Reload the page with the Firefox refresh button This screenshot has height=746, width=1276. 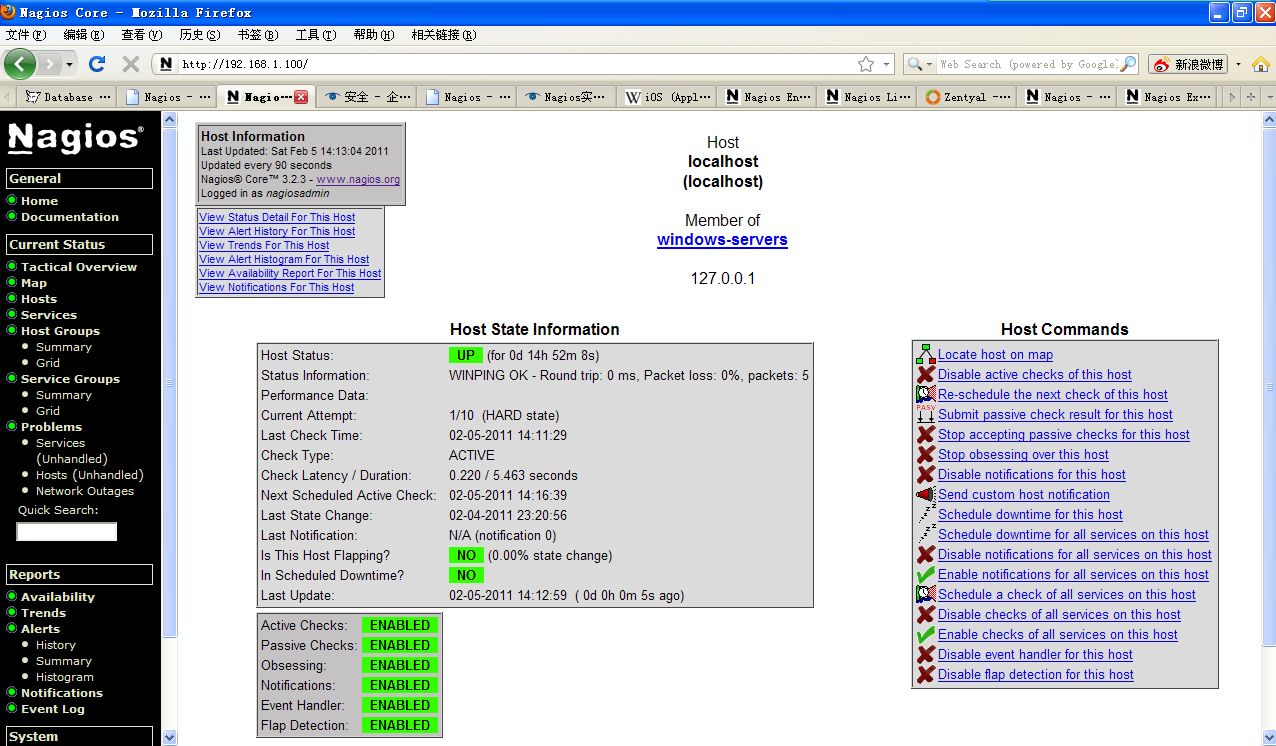click(x=97, y=64)
